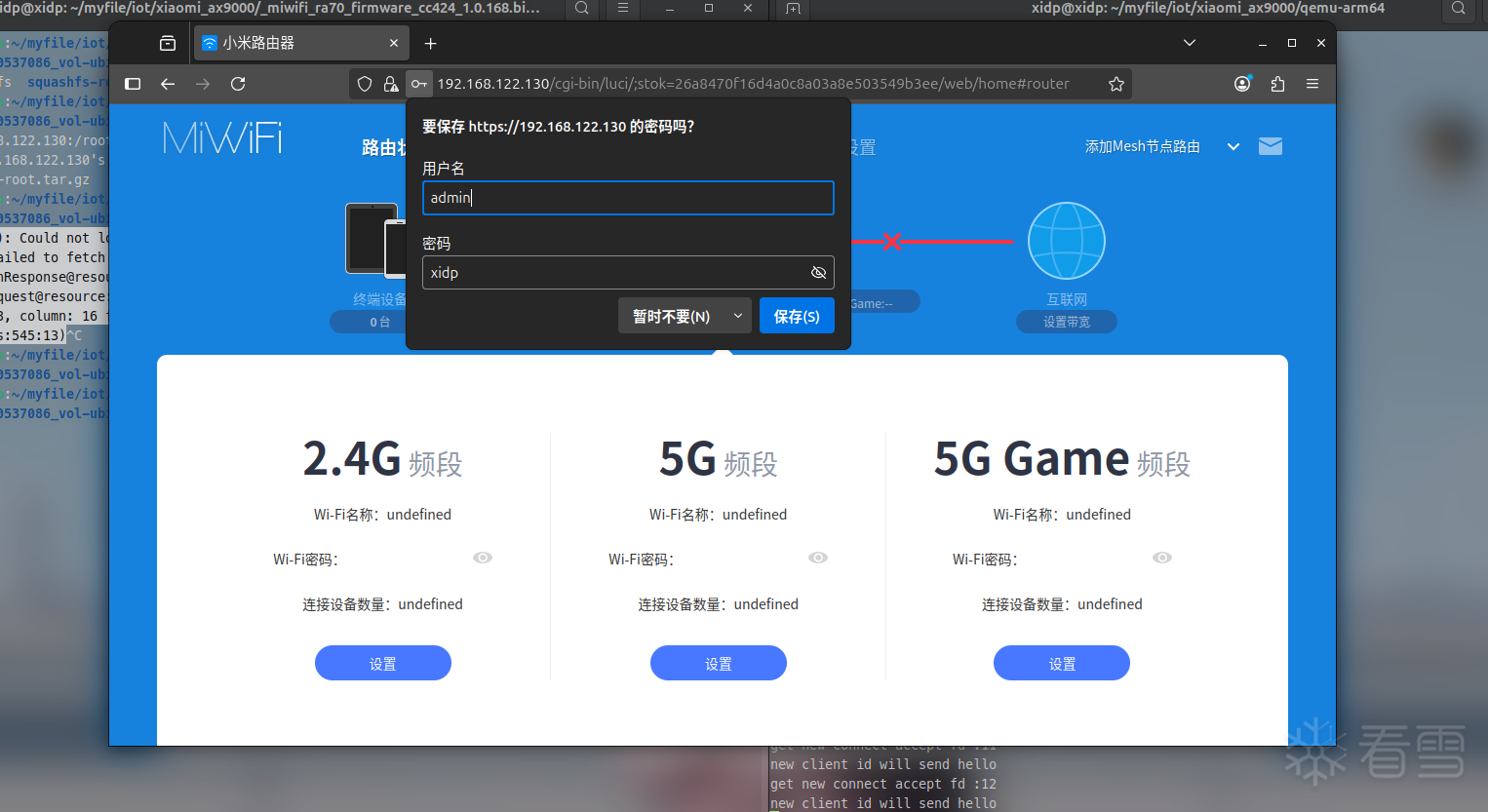Show the site security lock info
1488x812 pixels.
pyautogui.click(x=391, y=84)
